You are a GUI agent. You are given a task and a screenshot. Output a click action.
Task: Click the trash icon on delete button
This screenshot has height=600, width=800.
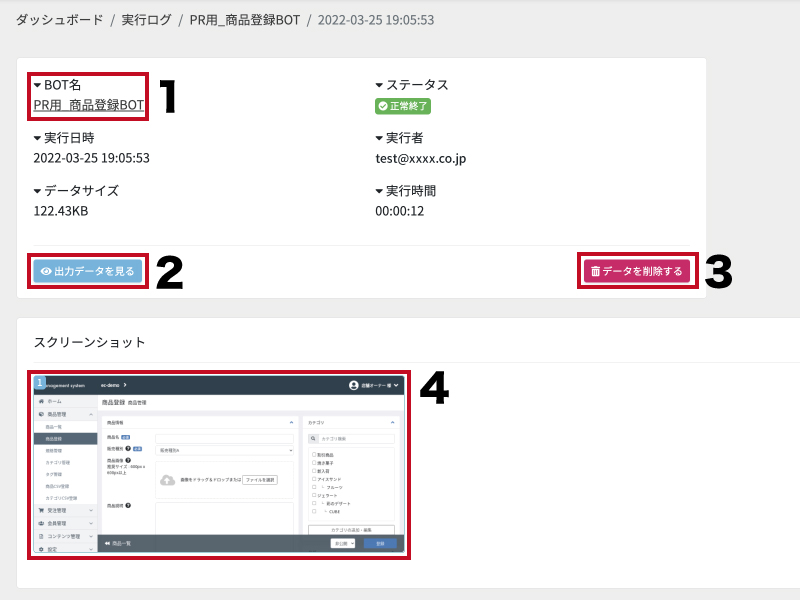point(595,271)
